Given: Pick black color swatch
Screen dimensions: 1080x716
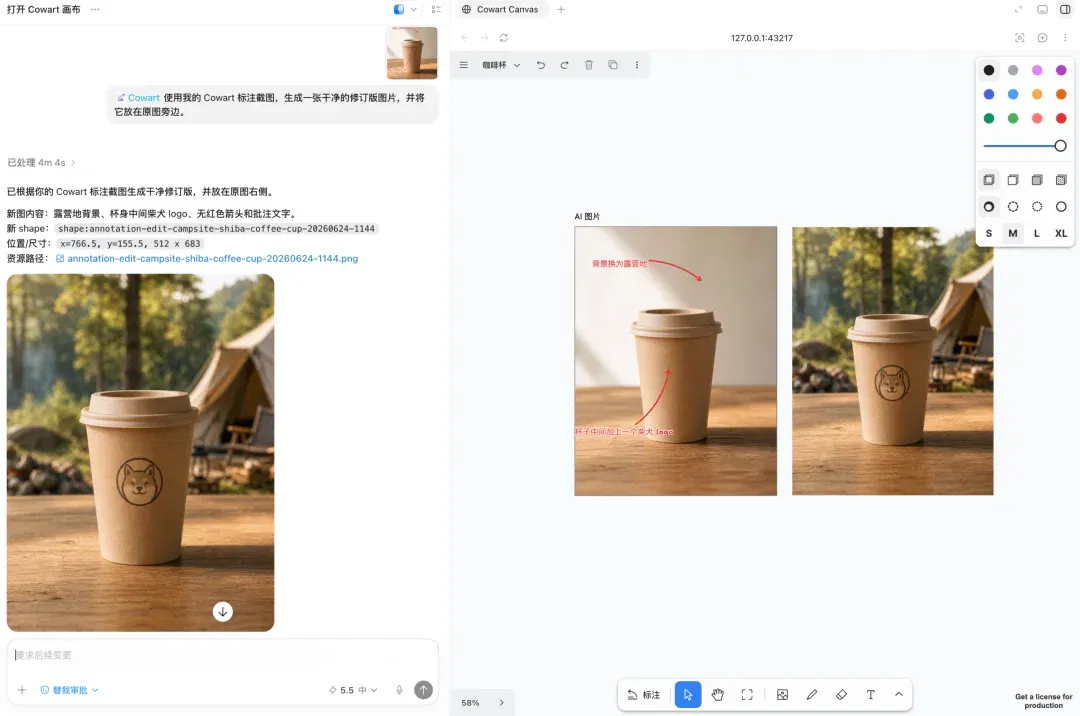Looking at the screenshot, I should coord(988,70).
